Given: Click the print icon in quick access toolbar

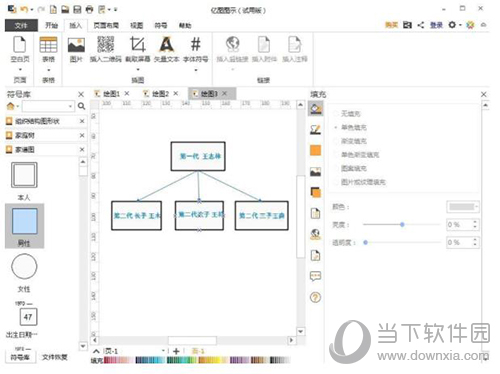Looking at the screenshot, I should point(89,9).
